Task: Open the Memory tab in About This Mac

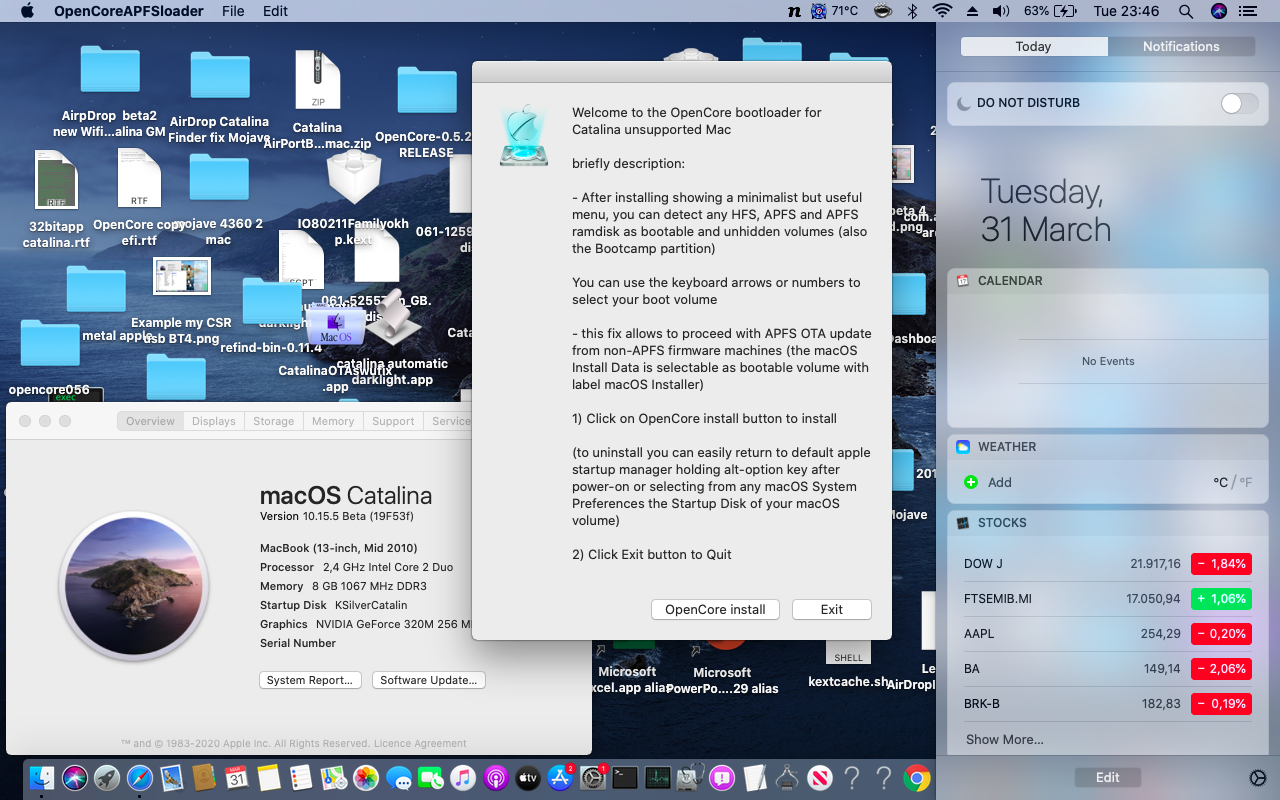Action: pyautogui.click(x=333, y=421)
